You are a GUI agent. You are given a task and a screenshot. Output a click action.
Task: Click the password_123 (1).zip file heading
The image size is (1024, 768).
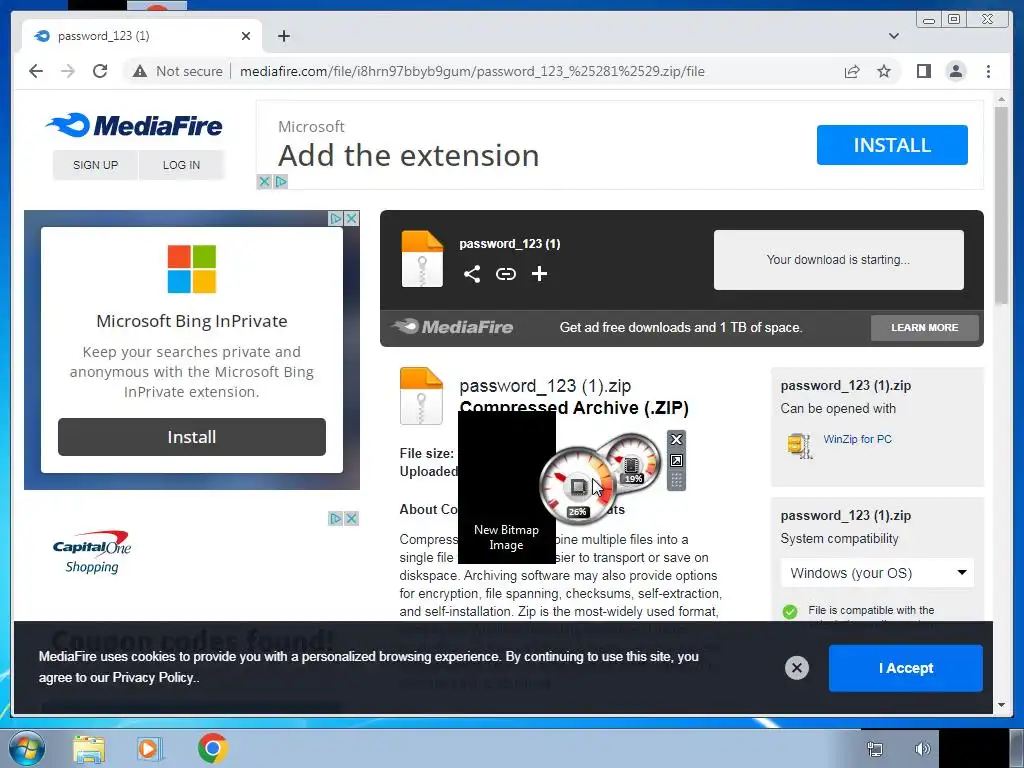[545, 386]
